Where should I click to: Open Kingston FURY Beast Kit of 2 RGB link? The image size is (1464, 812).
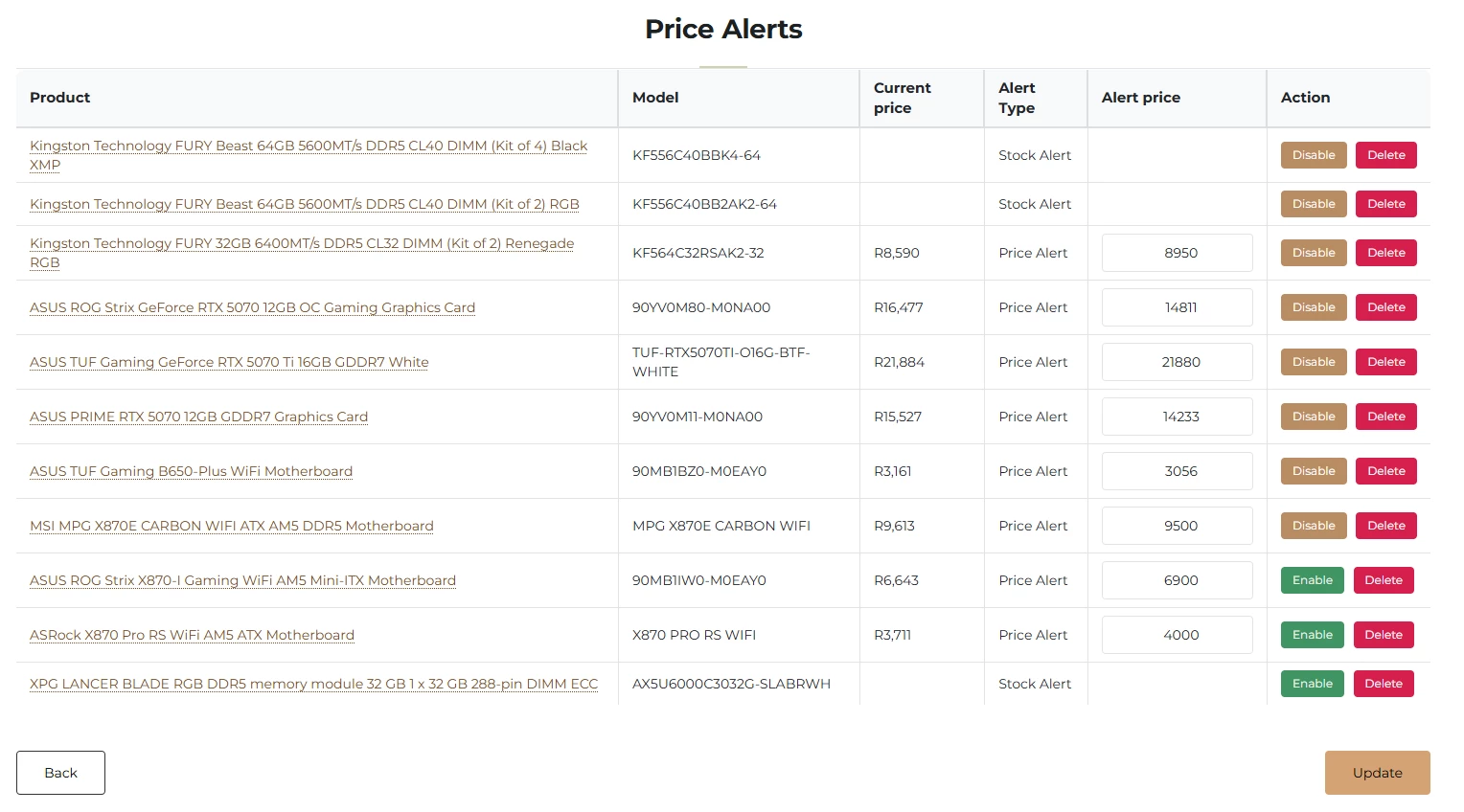point(305,204)
